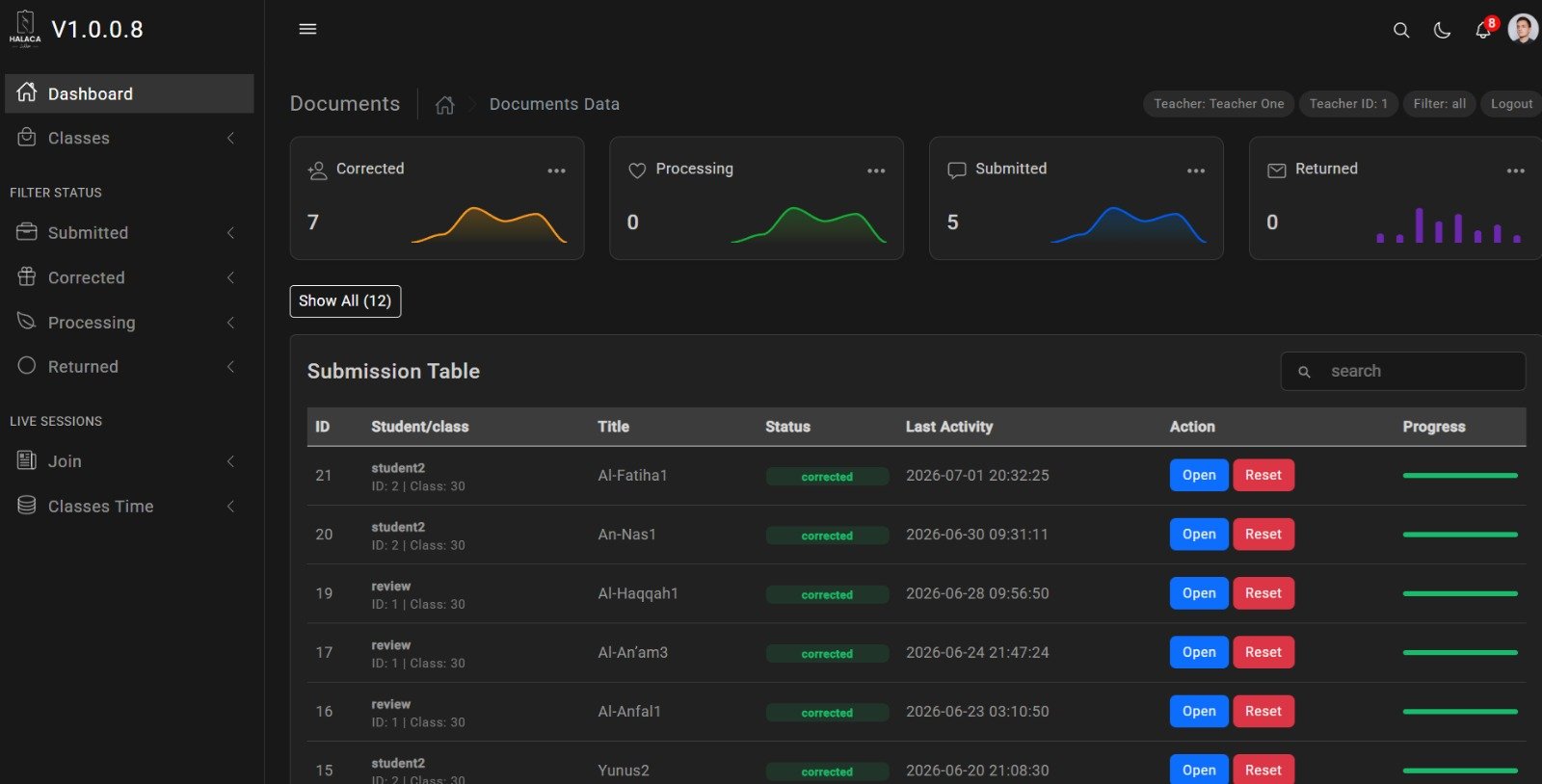
Task: Open the Corrected card three-dot menu
Action: pyautogui.click(x=556, y=170)
